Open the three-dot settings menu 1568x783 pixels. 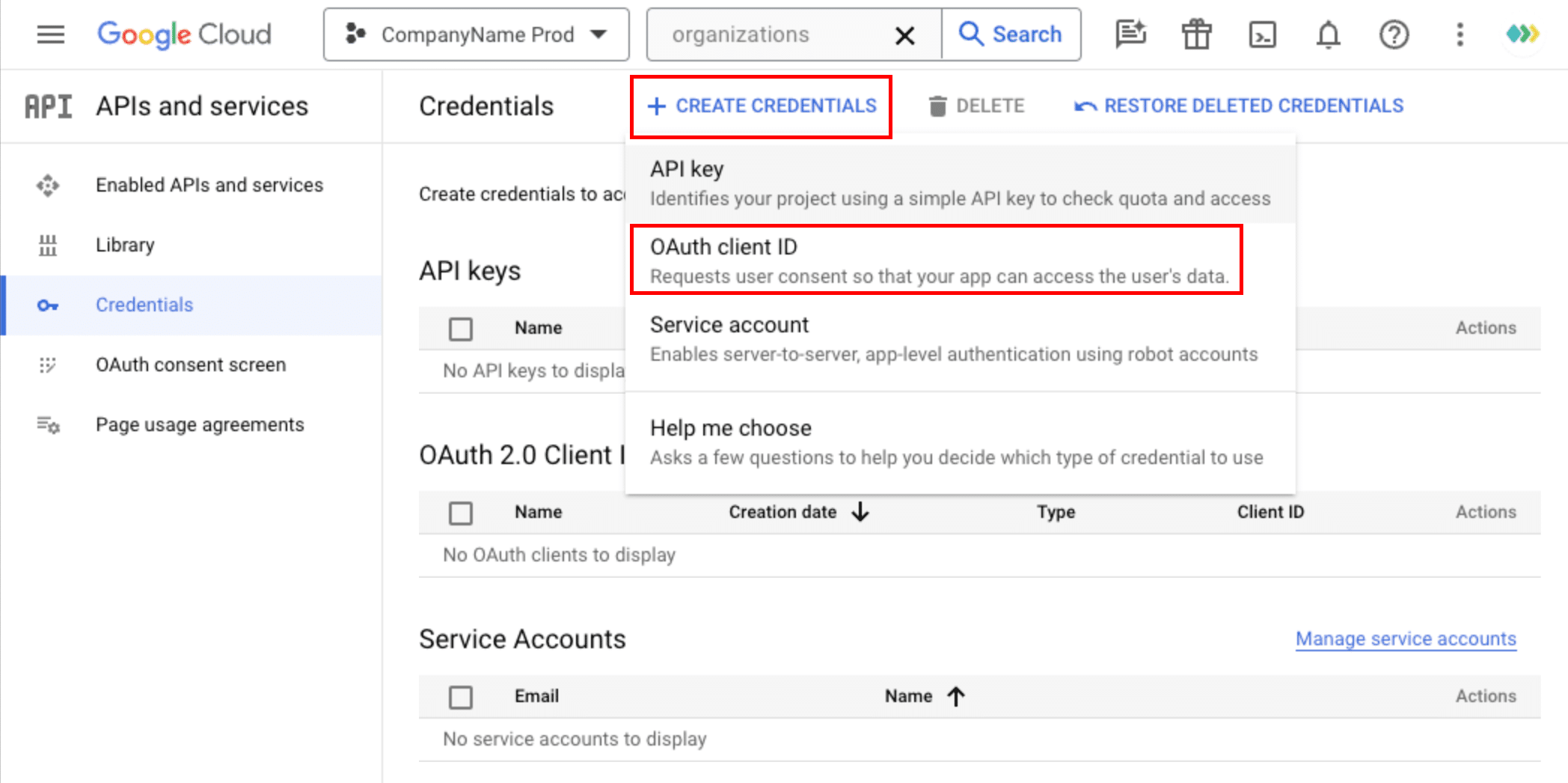pos(1460,34)
